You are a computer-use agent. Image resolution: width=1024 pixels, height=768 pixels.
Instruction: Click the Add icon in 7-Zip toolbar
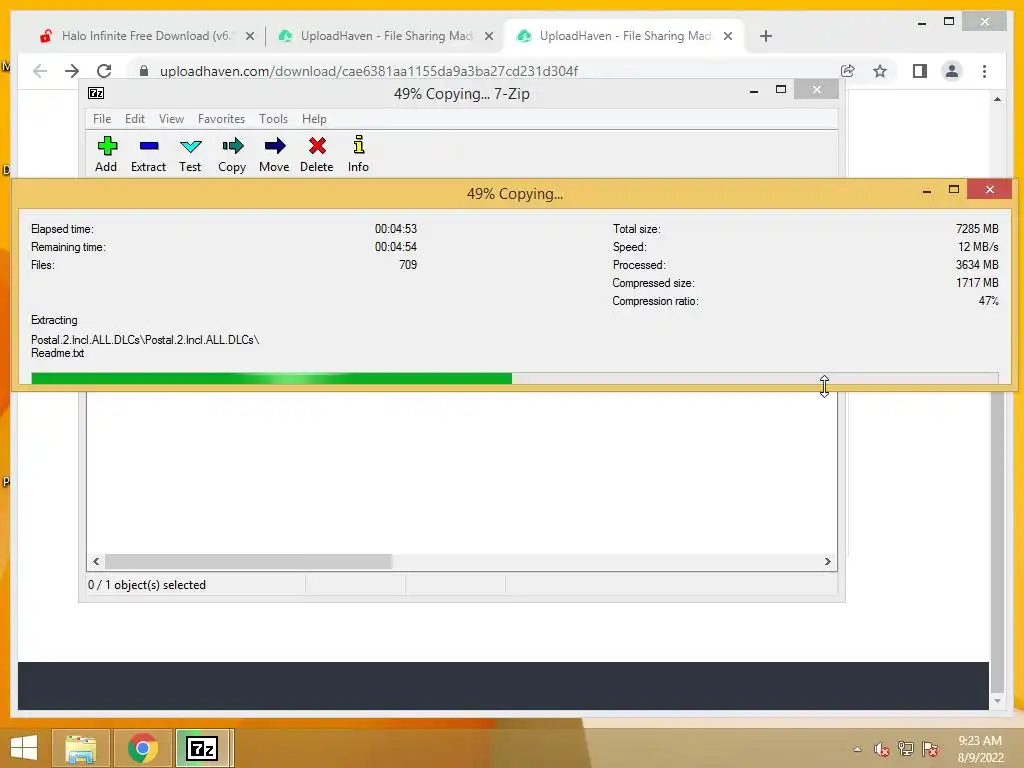pos(107,146)
